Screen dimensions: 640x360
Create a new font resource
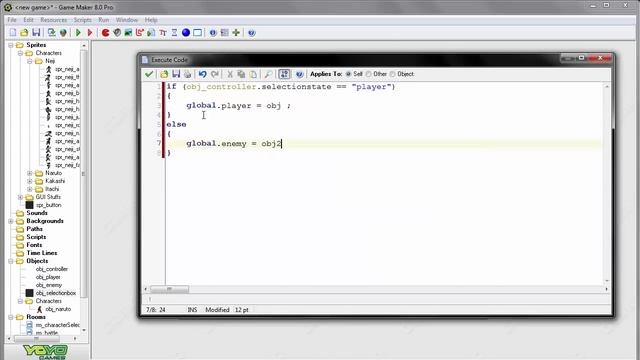click(x=163, y=33)
